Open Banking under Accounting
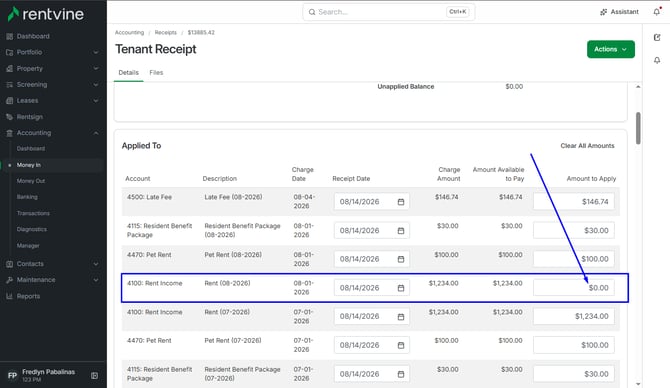Viewport: 670px width, 388px height. [27, 197]
